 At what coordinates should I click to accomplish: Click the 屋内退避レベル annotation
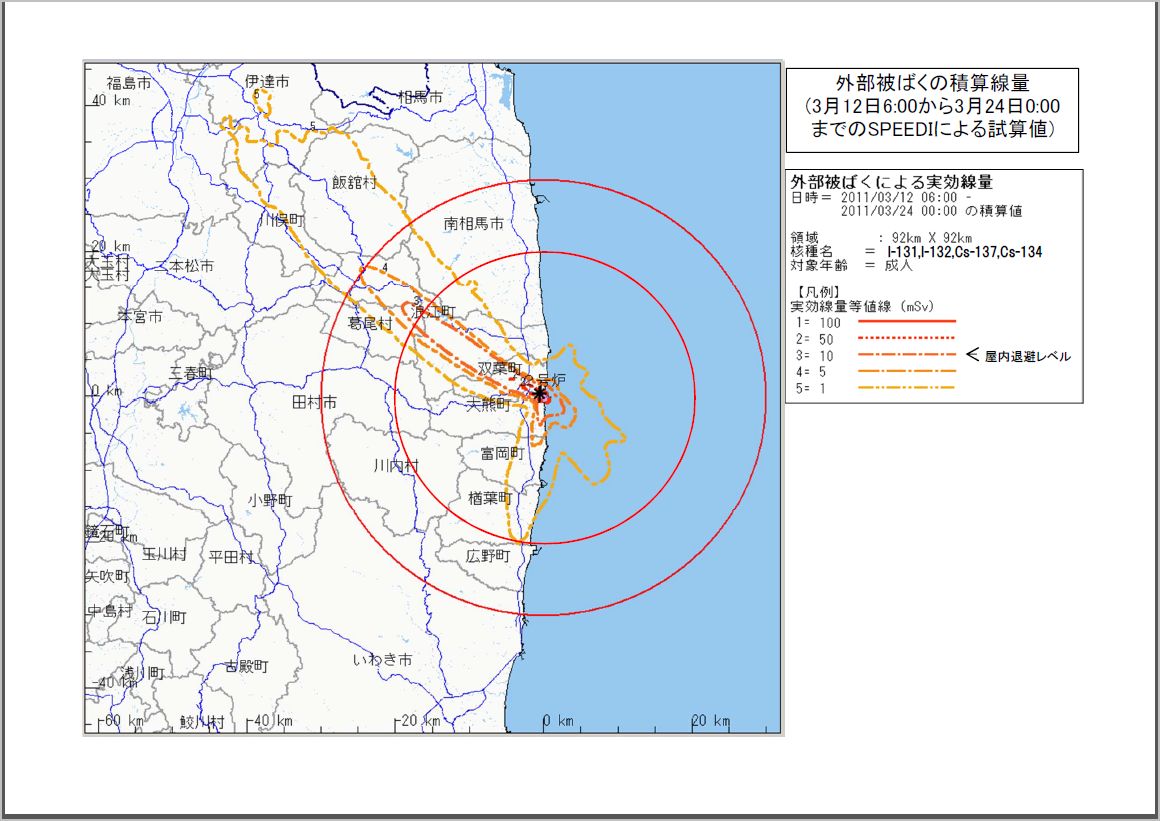point(1028,356)
